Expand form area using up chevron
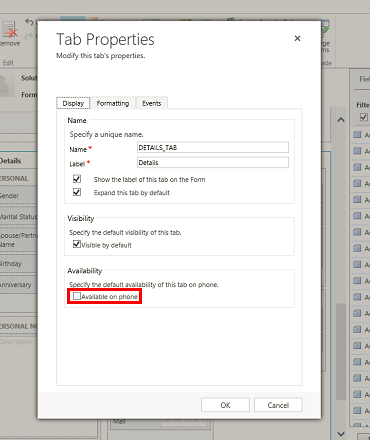Viewport: 370px width, 440px height. (x=341, y=120)
